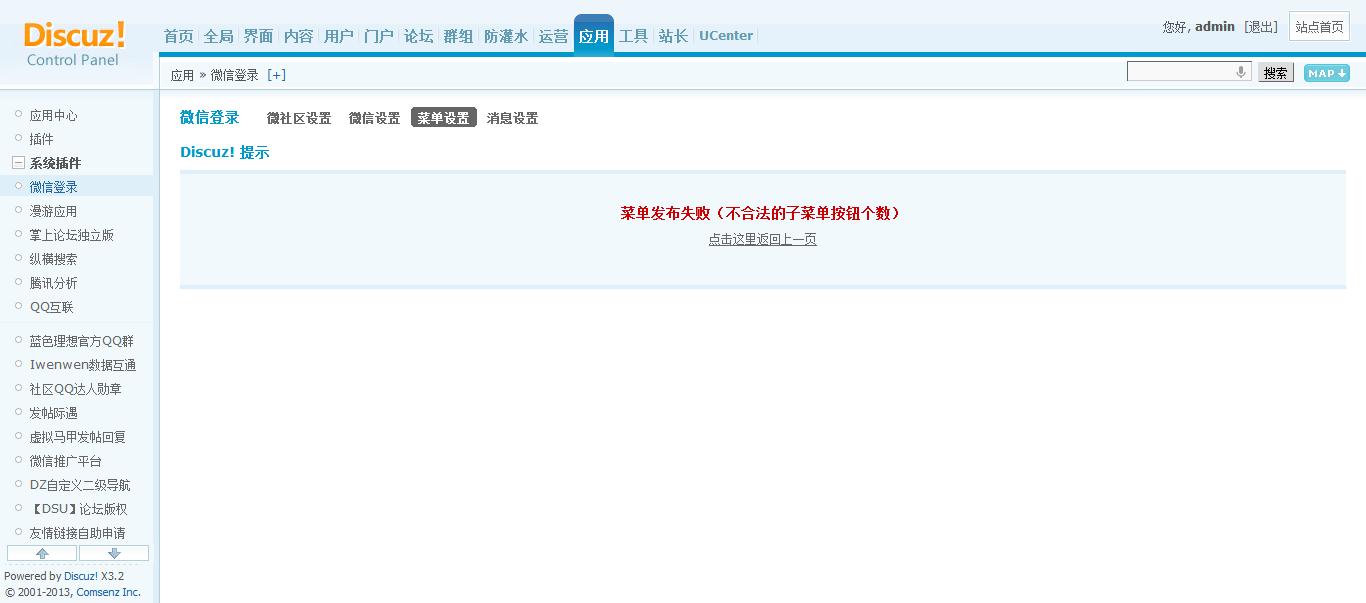The height and width of the screenshot is (603, 1366).
Task: Click the 站点首页 button
Action: pos(1320,27)
